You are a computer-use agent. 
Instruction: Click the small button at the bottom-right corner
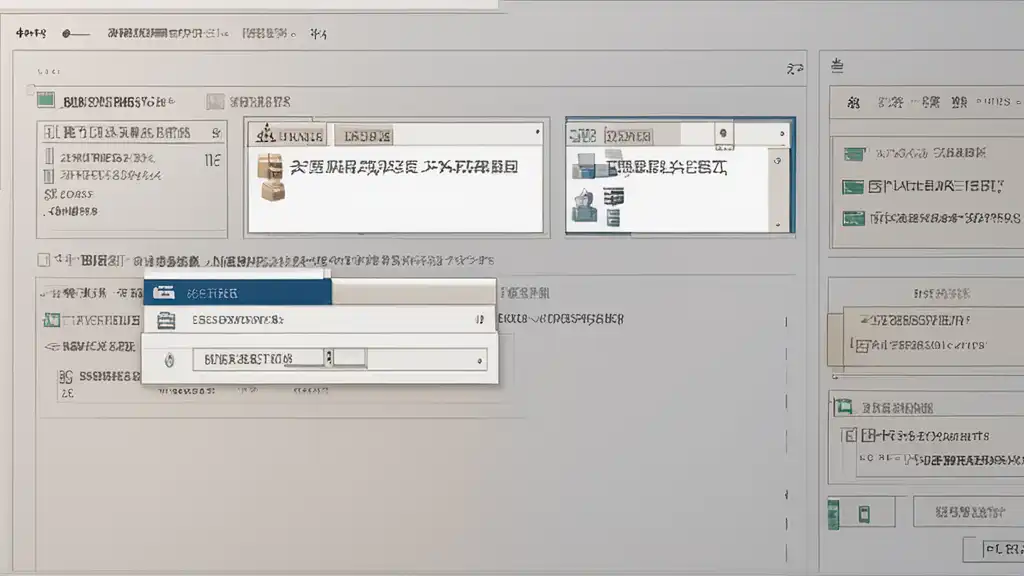(995, 549)
